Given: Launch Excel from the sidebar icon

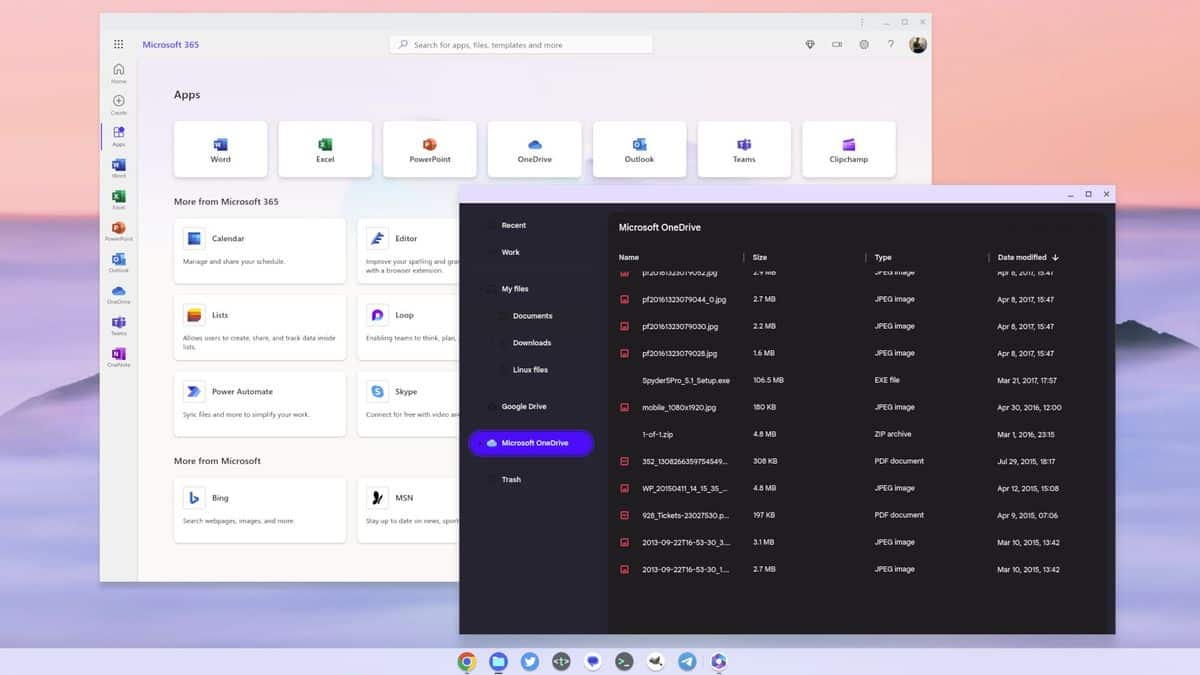Looking at the screenshot, I should (x=118, y=198).
